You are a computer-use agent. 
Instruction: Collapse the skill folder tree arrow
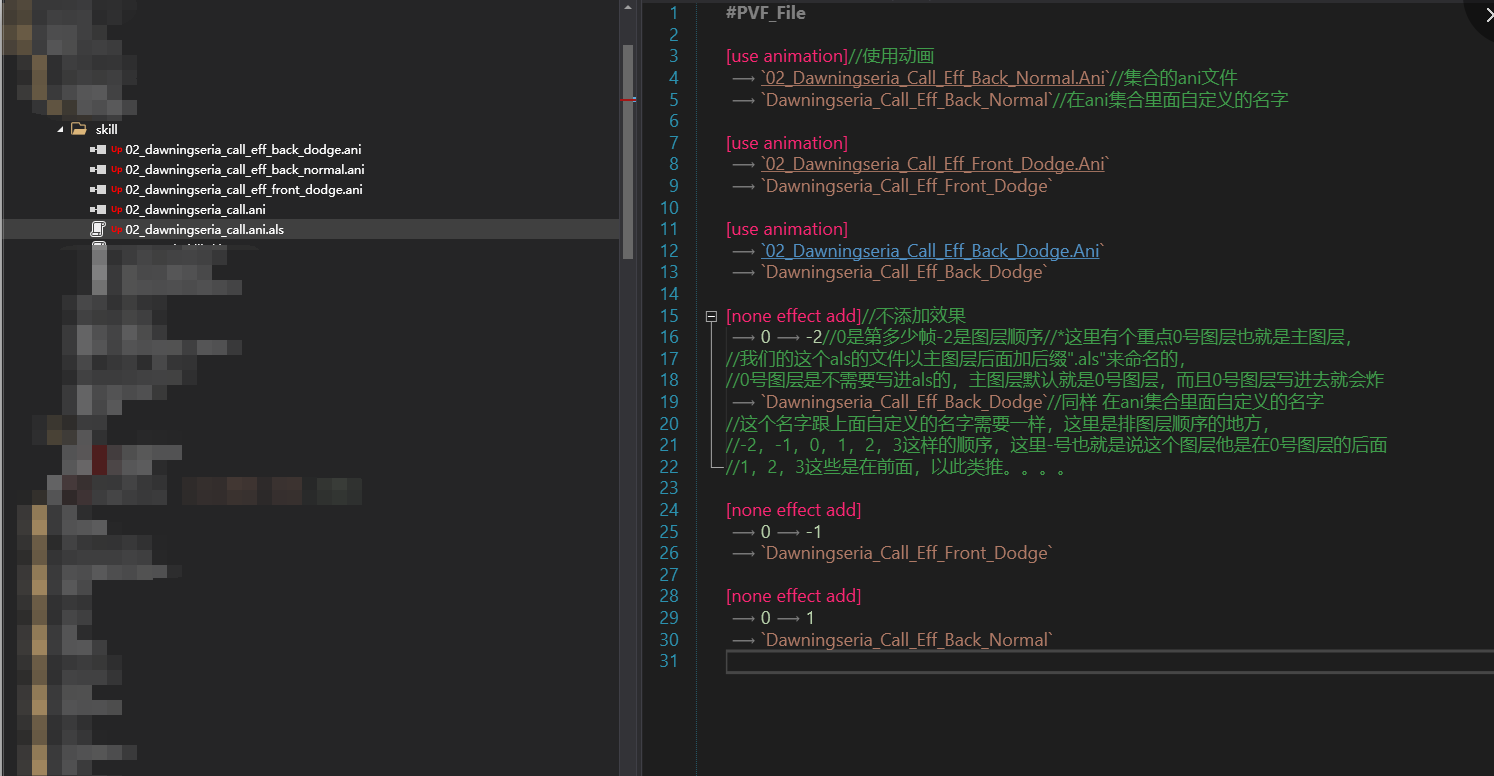[x=60, y=129]
